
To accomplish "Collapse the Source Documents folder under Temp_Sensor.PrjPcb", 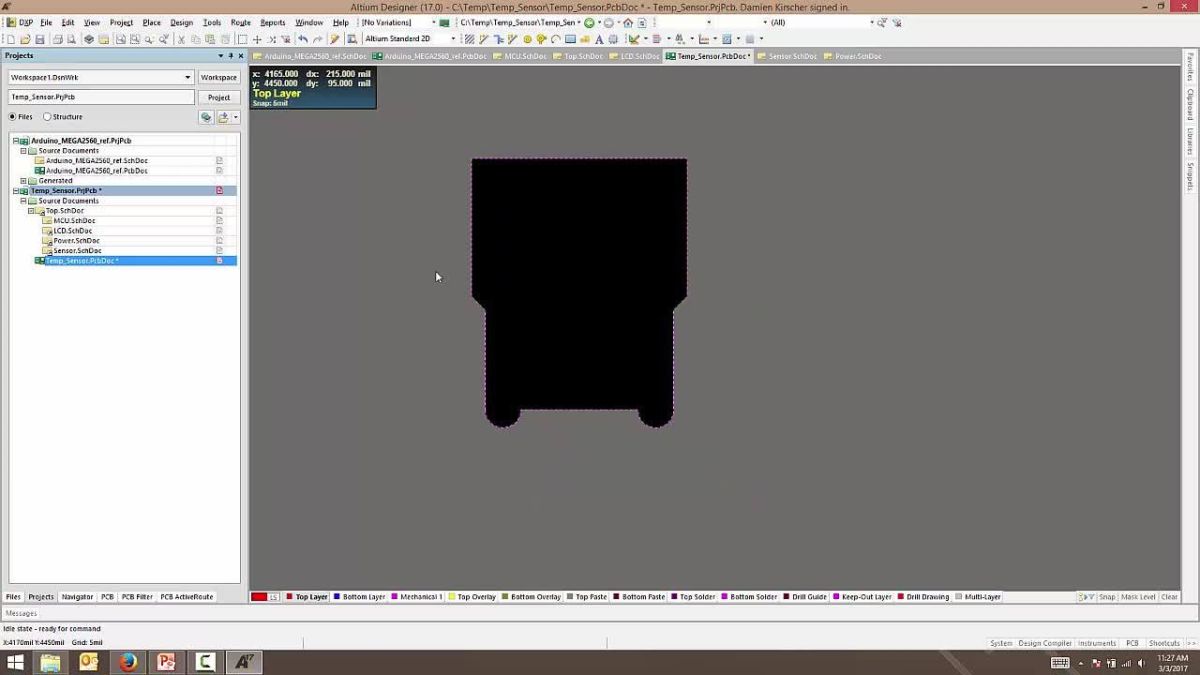I will click(22, 200).
